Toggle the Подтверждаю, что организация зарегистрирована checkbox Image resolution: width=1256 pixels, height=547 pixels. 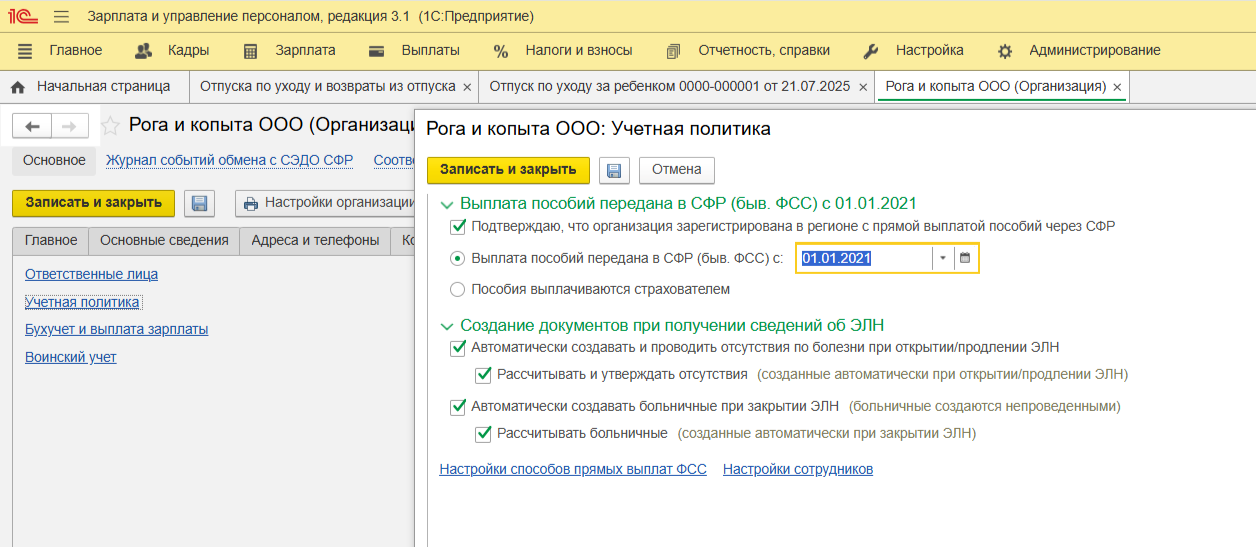pyautogui.click(x=458, y=226)
